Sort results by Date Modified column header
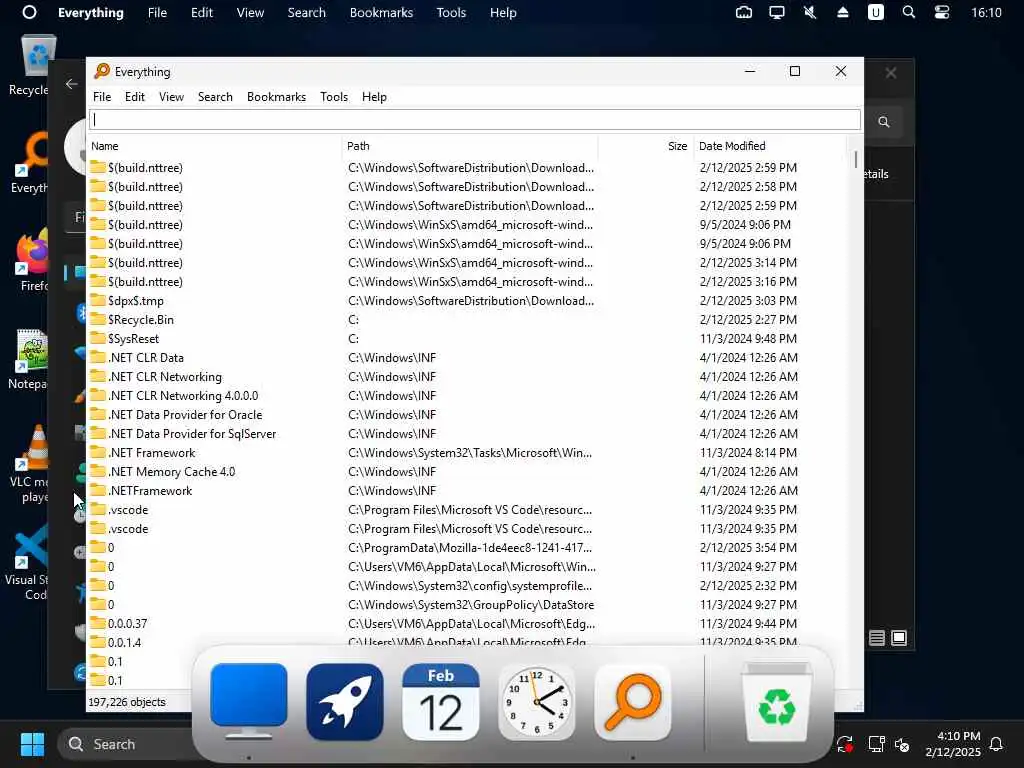This screenshot has height=768, width=1024. [770, 146]
